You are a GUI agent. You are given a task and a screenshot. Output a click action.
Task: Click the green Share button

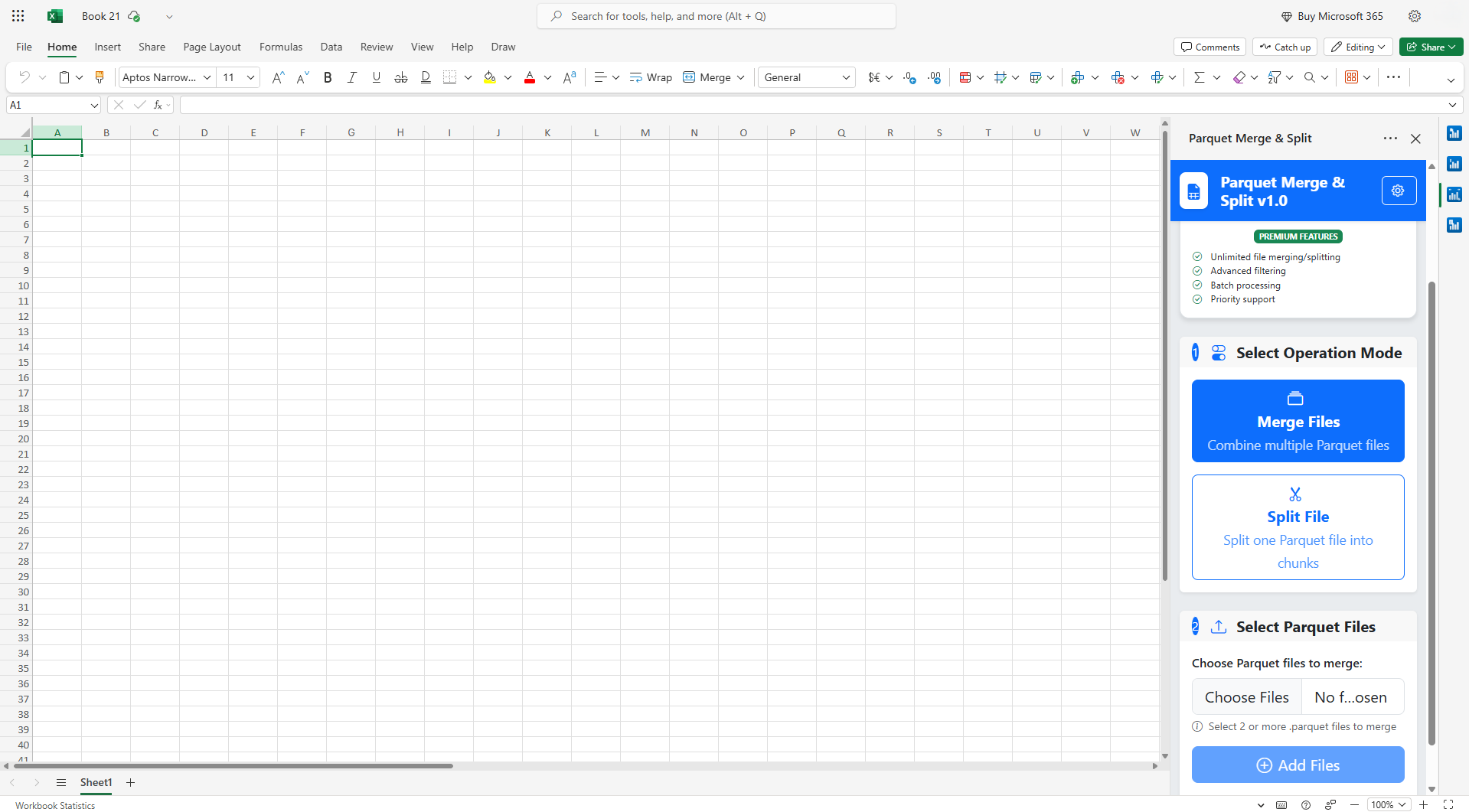click(1431, 47)
